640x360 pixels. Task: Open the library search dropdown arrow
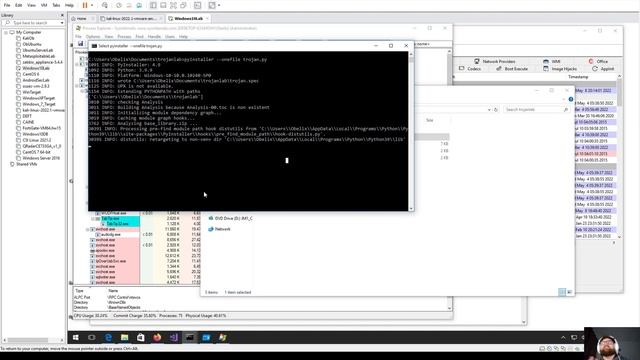pyautogui.click(x=62, y=23)
